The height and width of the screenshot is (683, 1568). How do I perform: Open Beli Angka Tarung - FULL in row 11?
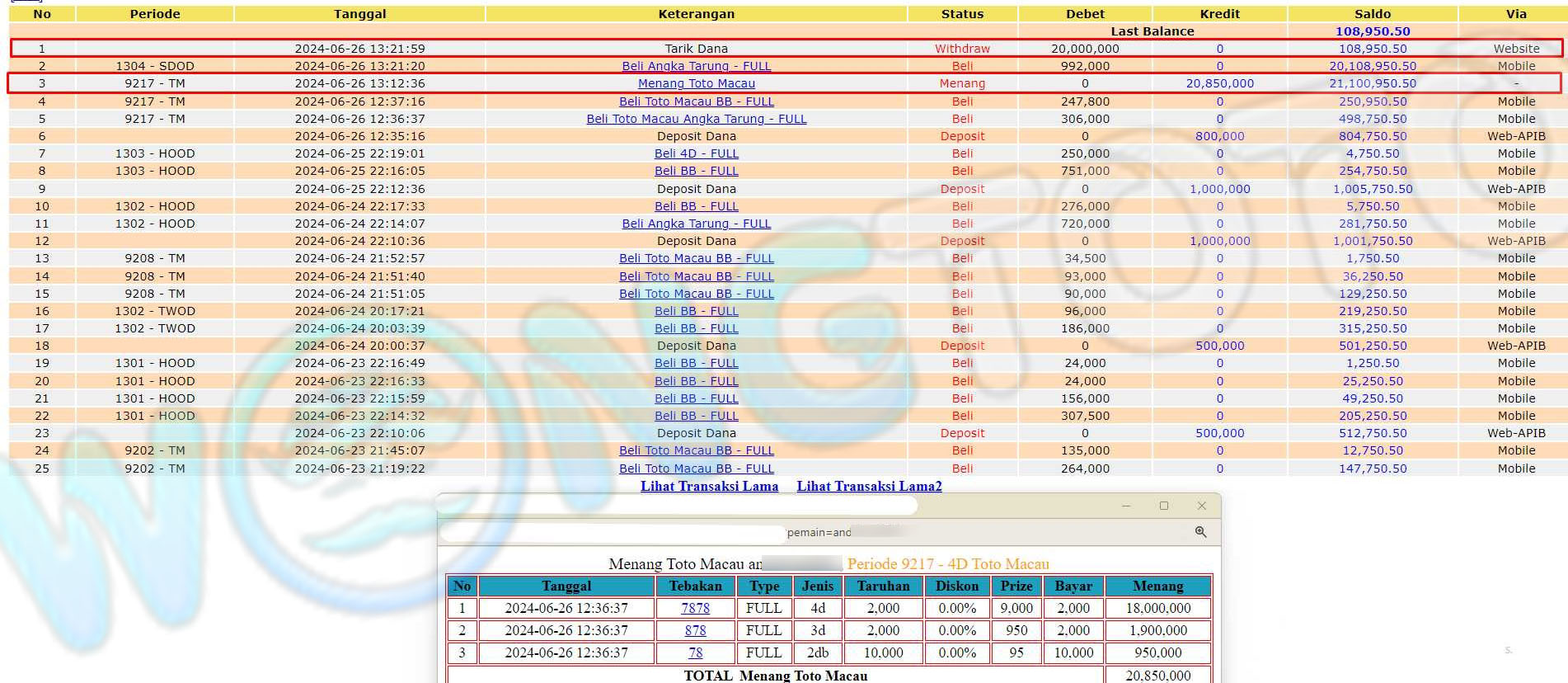coord(696,224)
